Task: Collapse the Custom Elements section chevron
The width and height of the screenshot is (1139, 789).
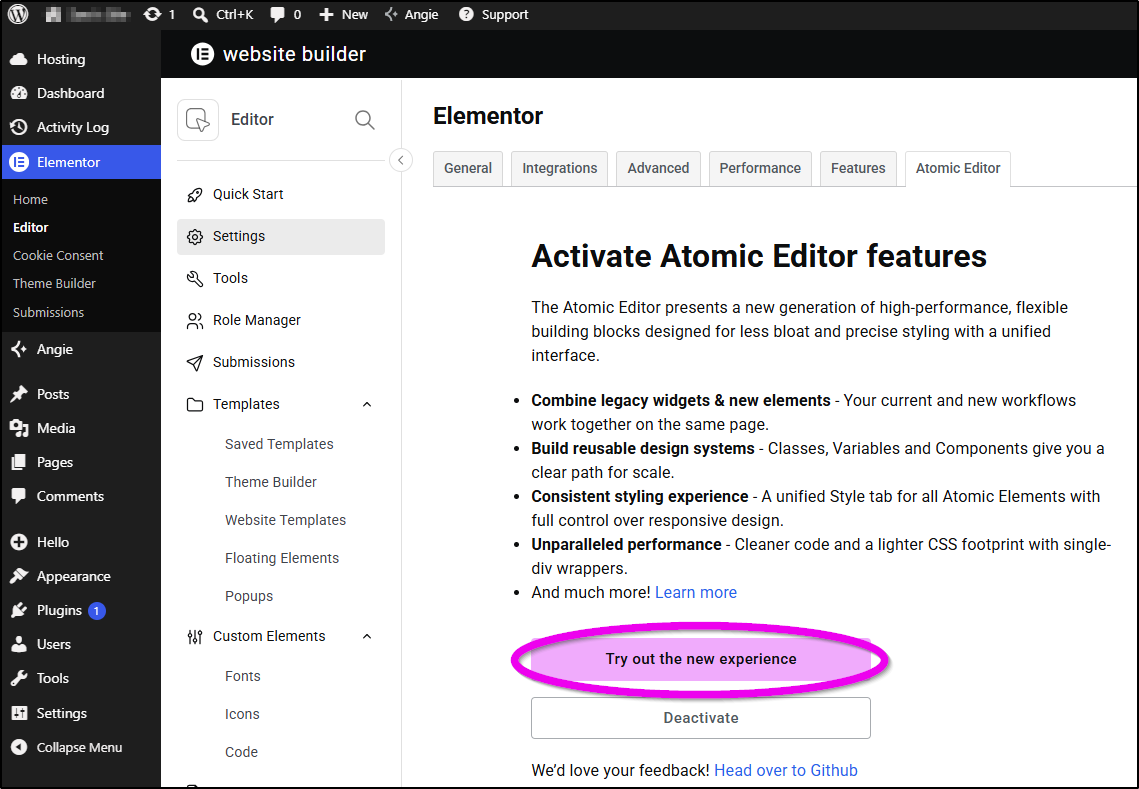Action: click(x=367, y=636)
